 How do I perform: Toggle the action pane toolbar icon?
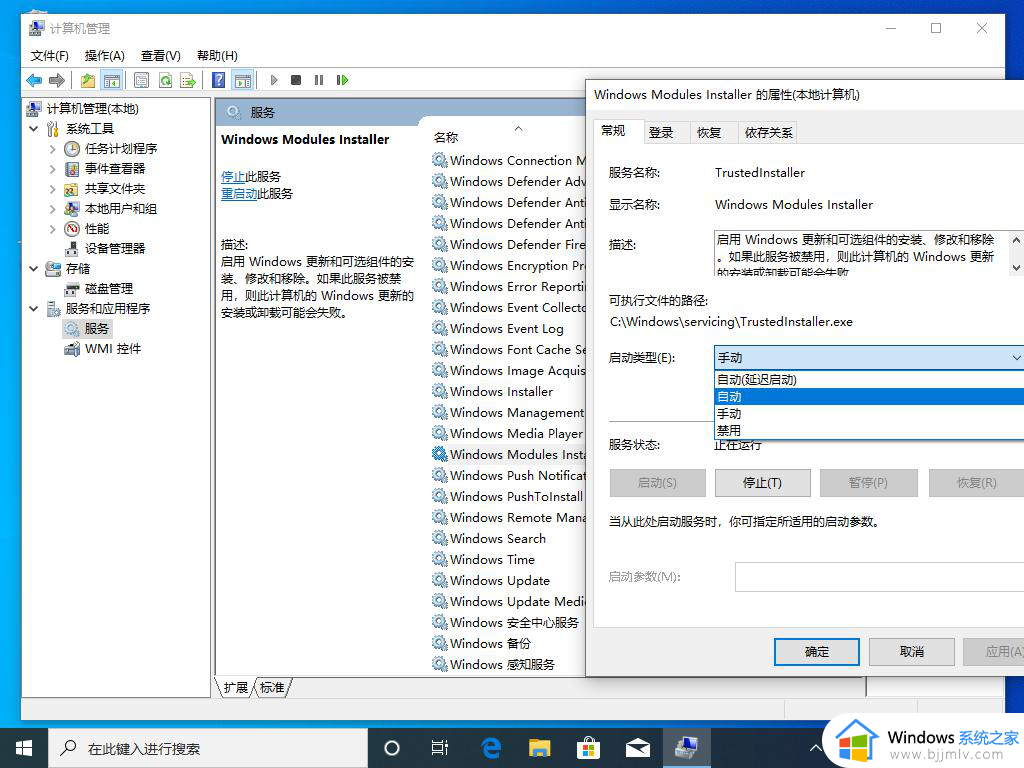click(243, 80)
